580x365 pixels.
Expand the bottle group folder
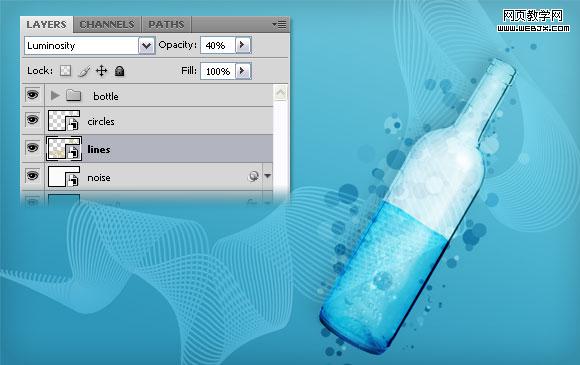pyautogui.click(x=55, y=95)
